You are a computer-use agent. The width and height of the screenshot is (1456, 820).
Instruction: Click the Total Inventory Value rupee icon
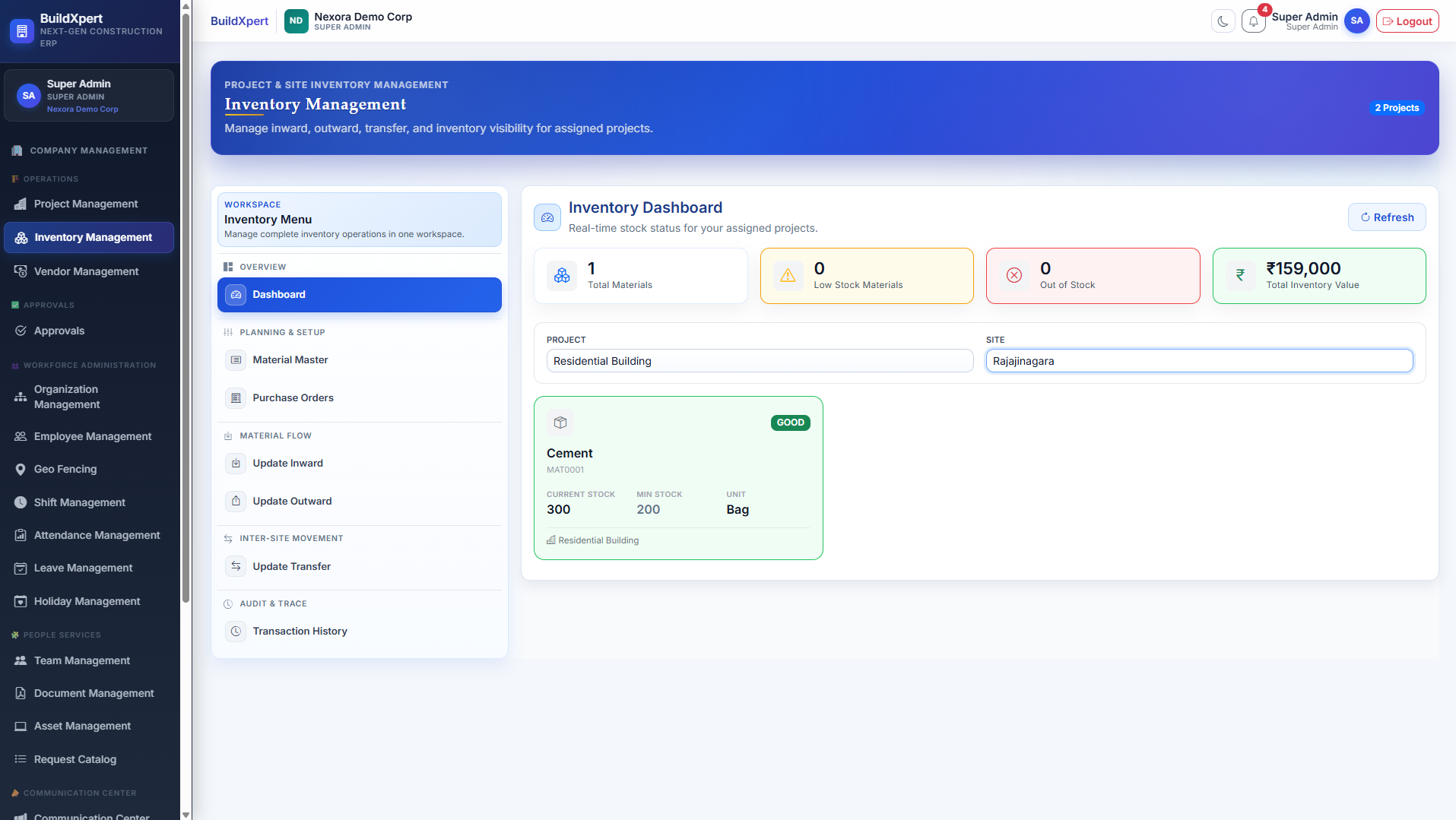tap(1240, 276)
